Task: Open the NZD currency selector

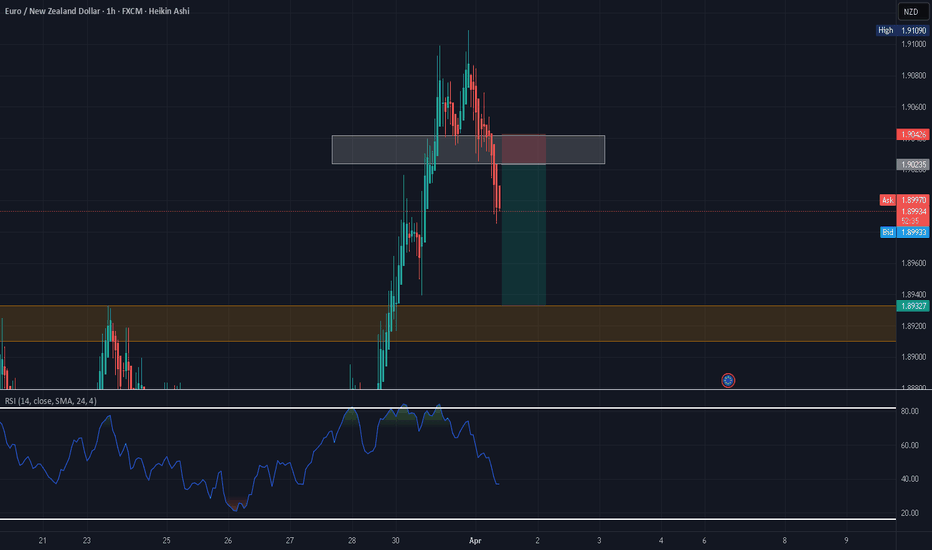Action: tap(912, 11)
